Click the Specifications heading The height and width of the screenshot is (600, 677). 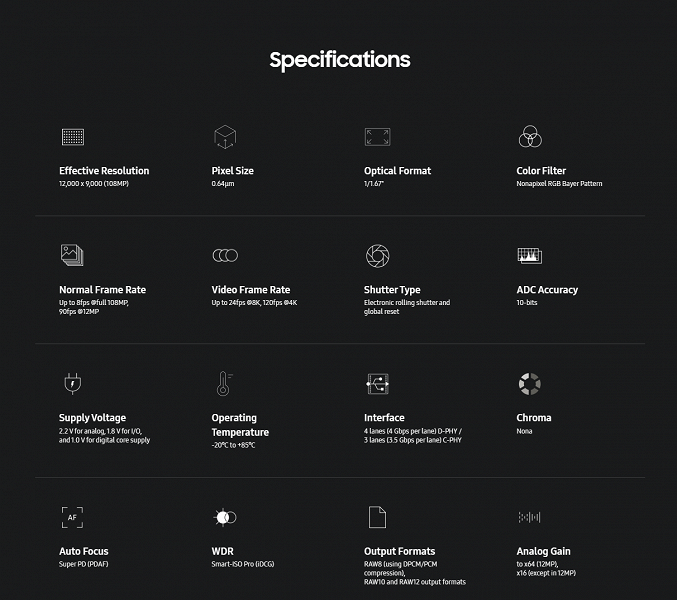click(x=339, y=59)
